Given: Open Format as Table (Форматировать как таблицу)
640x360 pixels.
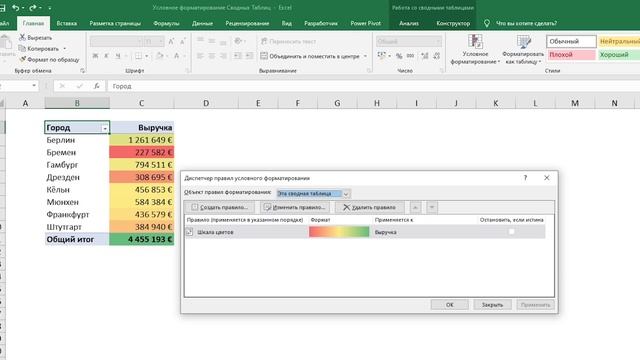Looking at the screenshot, I should pyautogui.click(x=523, y=50).
